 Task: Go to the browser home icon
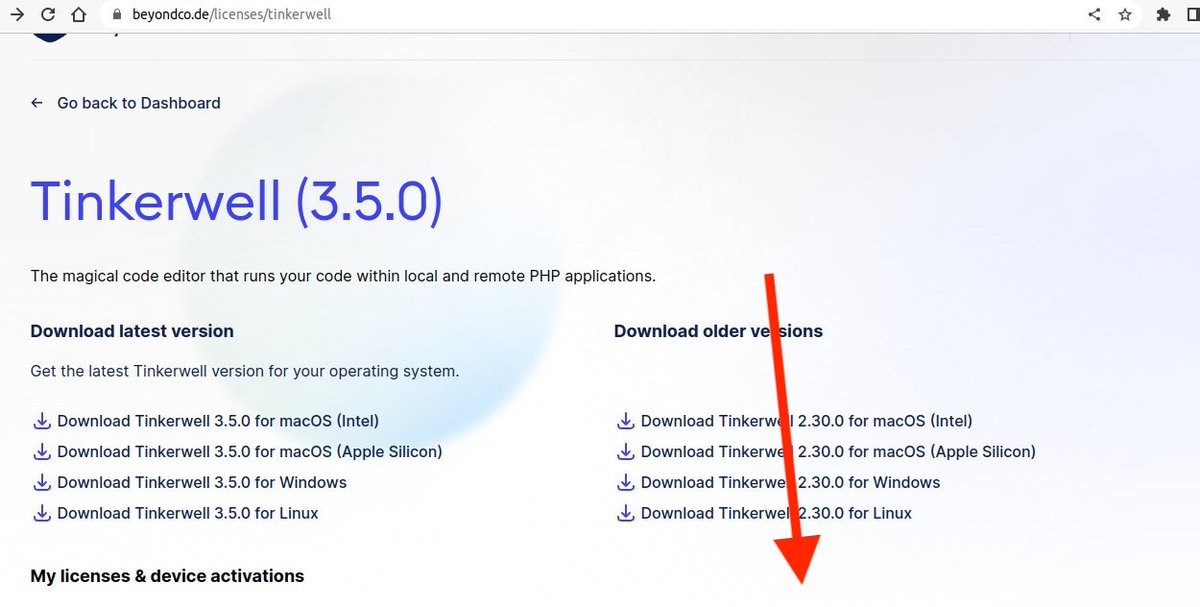click(x=79, y=15)
